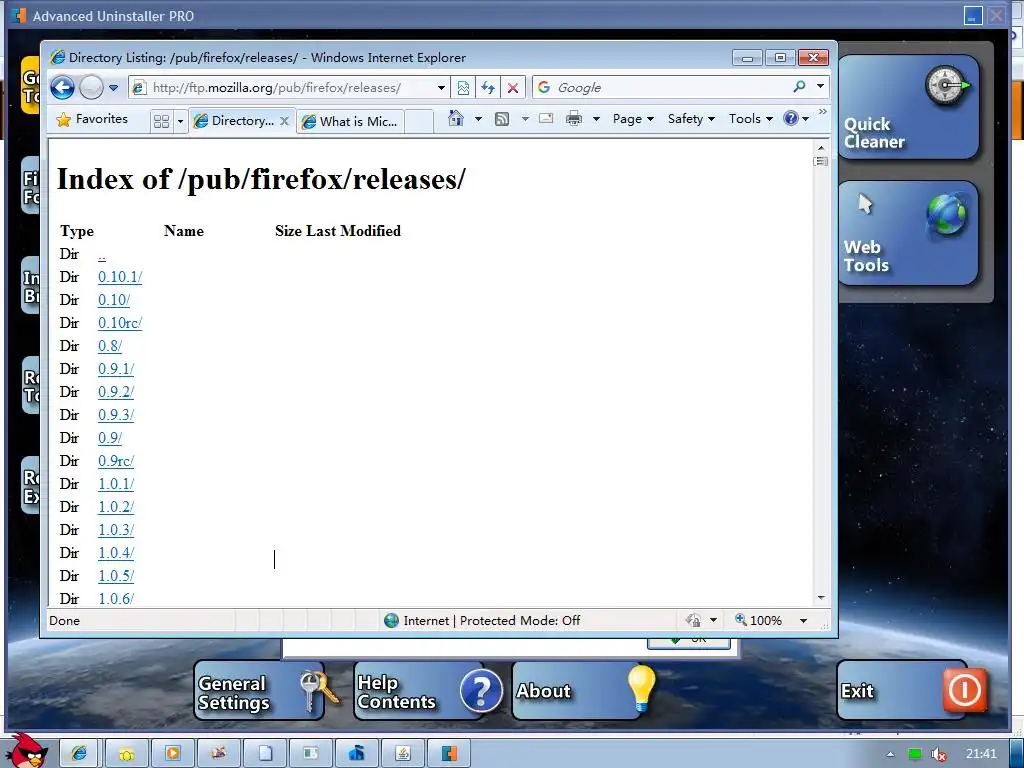The width and height of the screenshot is (1024, 768).
Task: Go back with the blue Back arrow
Action: 63,87
